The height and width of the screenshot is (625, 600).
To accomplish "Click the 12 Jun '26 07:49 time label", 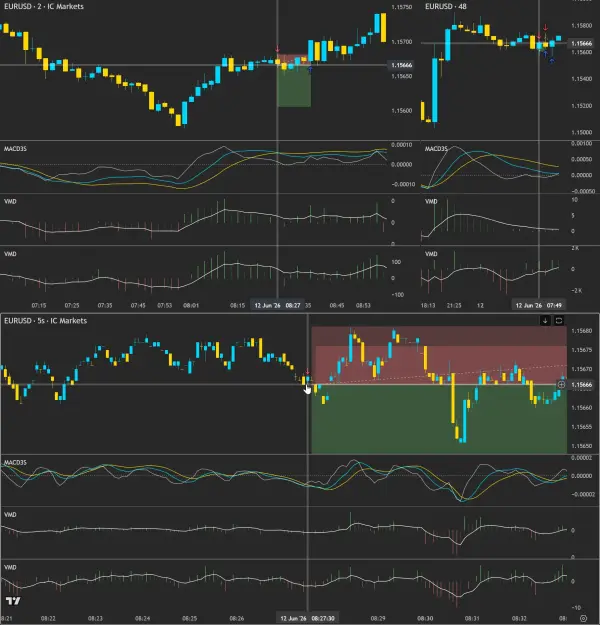I will [539, 305].
